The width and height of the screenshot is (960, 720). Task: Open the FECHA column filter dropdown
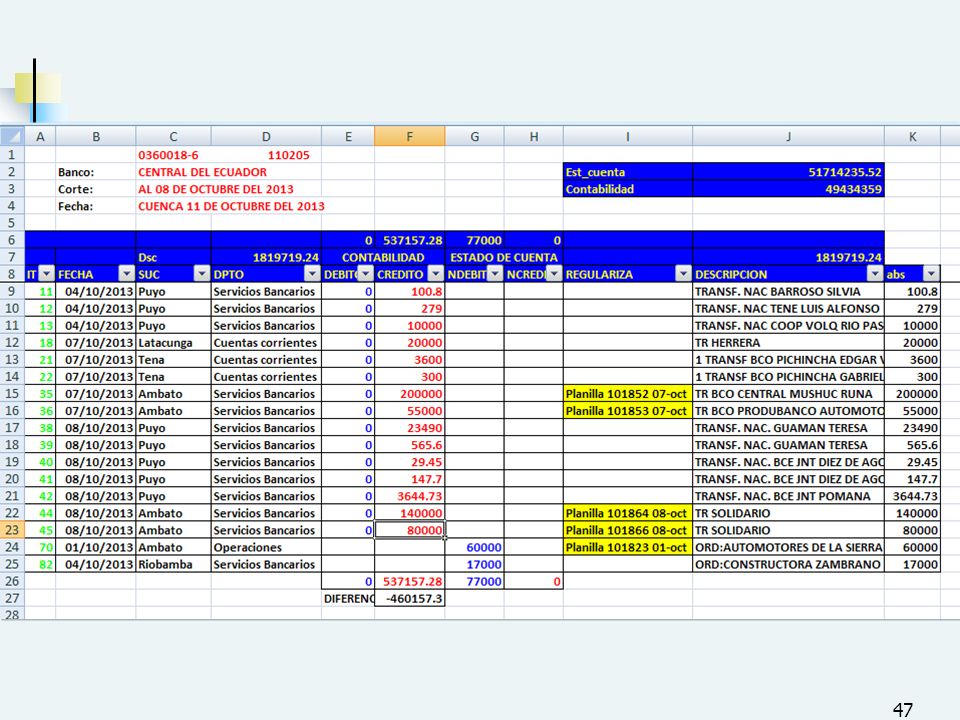pos(126,274)
